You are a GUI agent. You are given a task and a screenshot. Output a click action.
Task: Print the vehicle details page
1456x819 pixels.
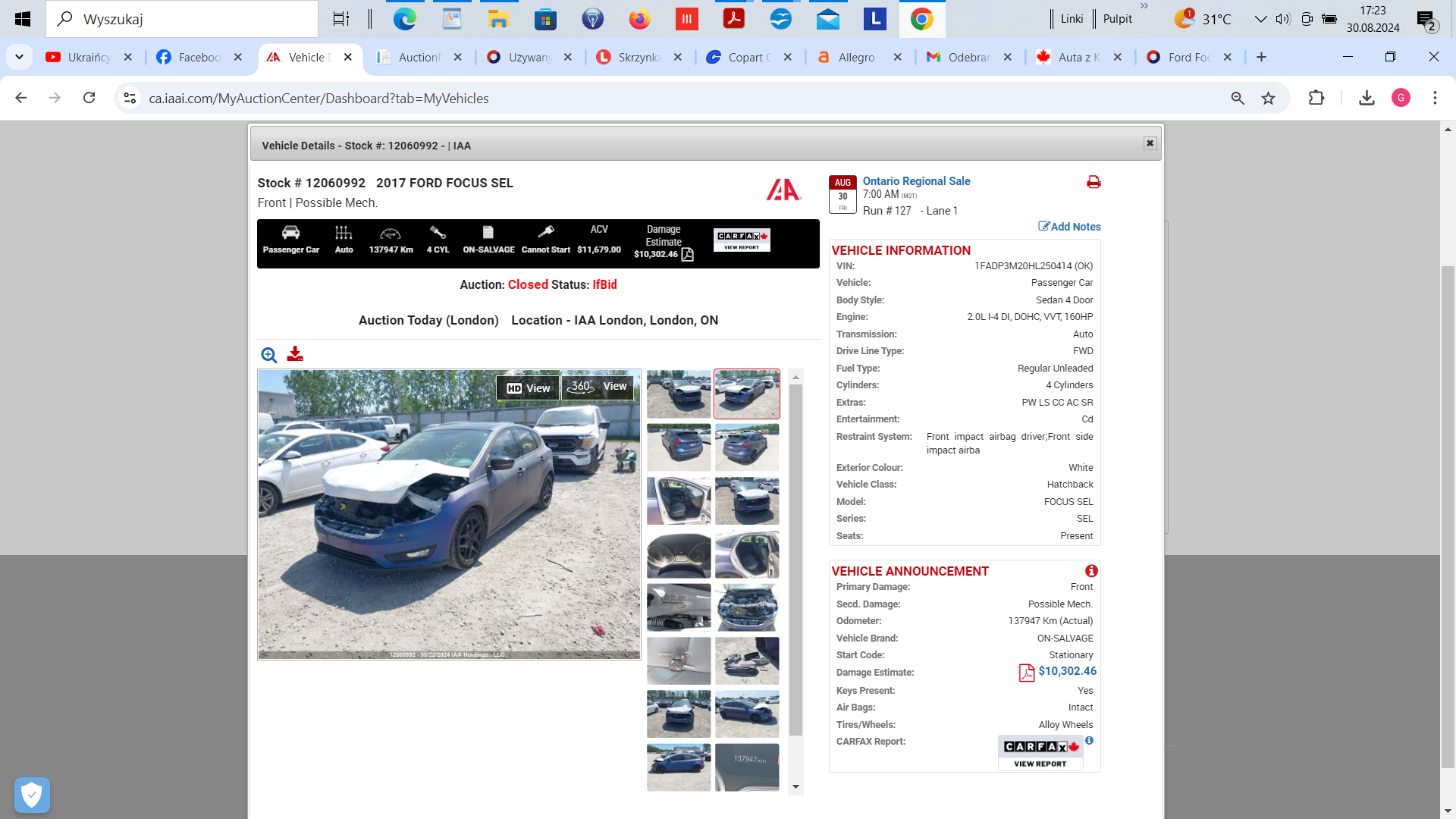(x=1094, y=182)
